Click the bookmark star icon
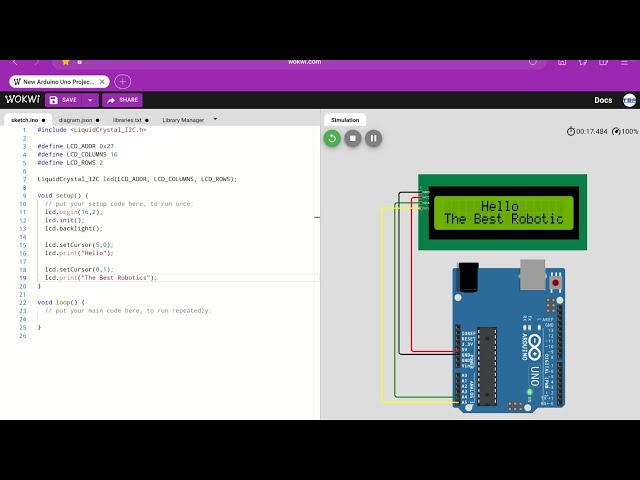 pyautogui.click(x=65, y=62)
